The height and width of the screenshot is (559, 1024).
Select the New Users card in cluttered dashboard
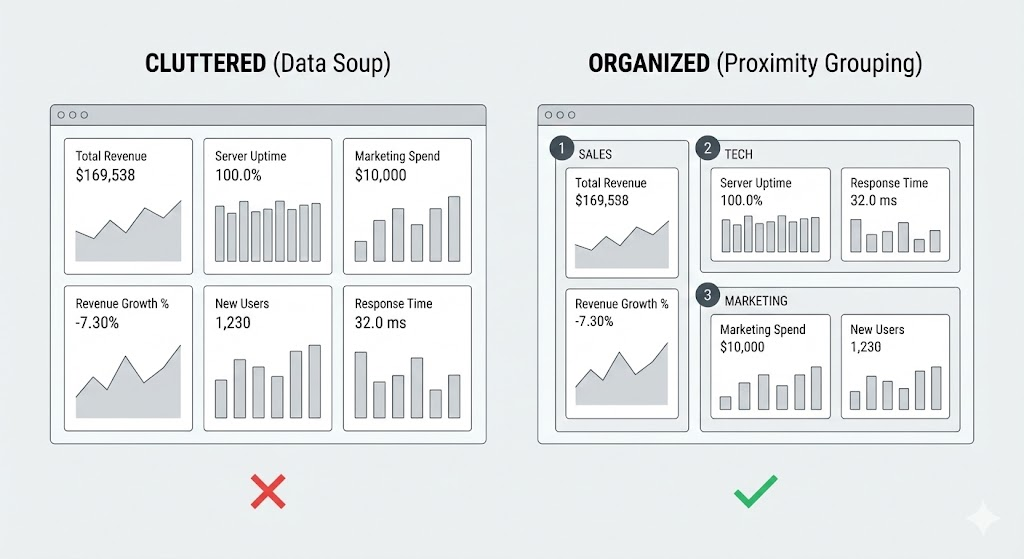coord(267,358)
